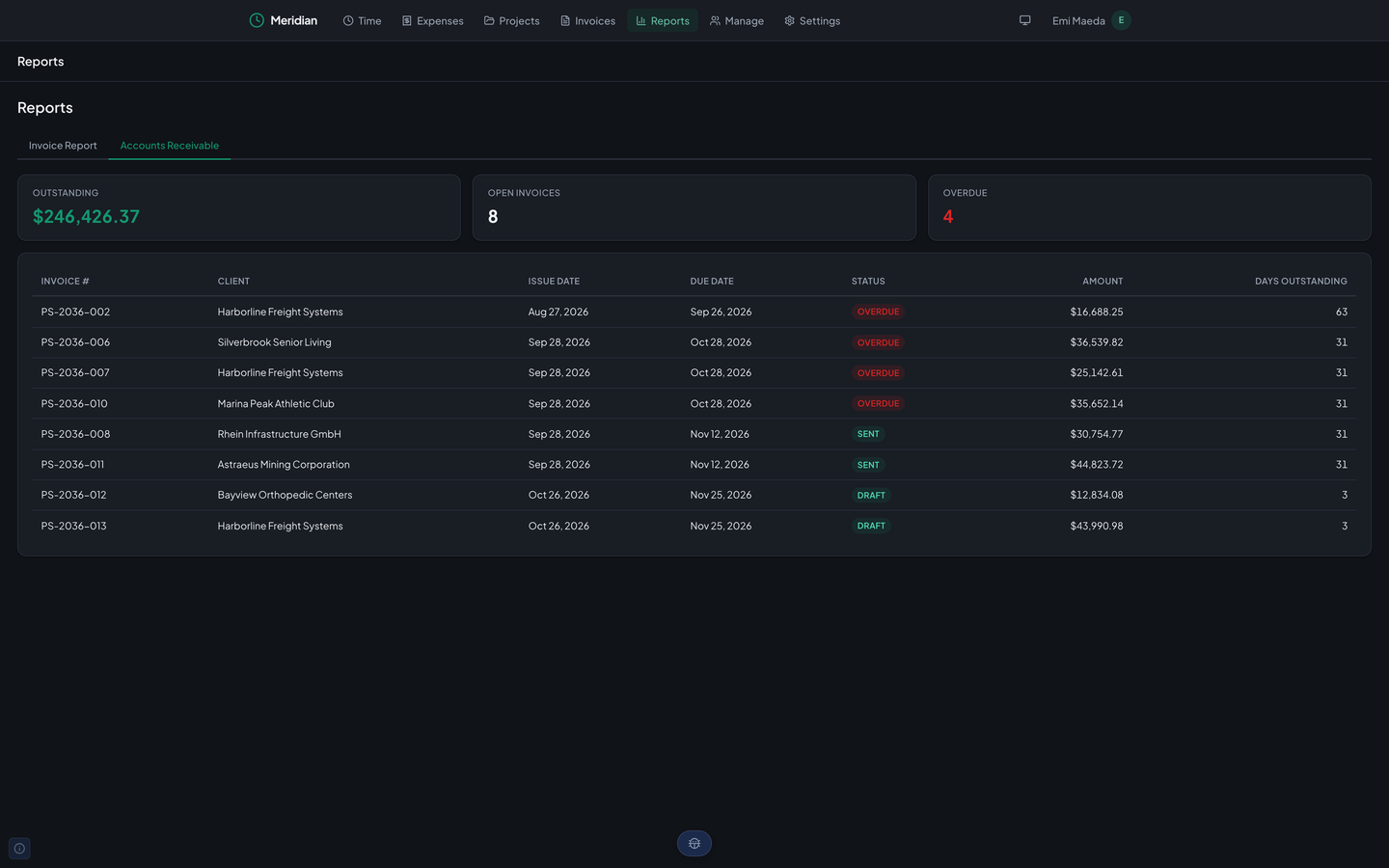Click the $246,426.37 outstanding total
Image resolution: width=1389 pixels, height=868 pixels.
click(x=86, y=217)
